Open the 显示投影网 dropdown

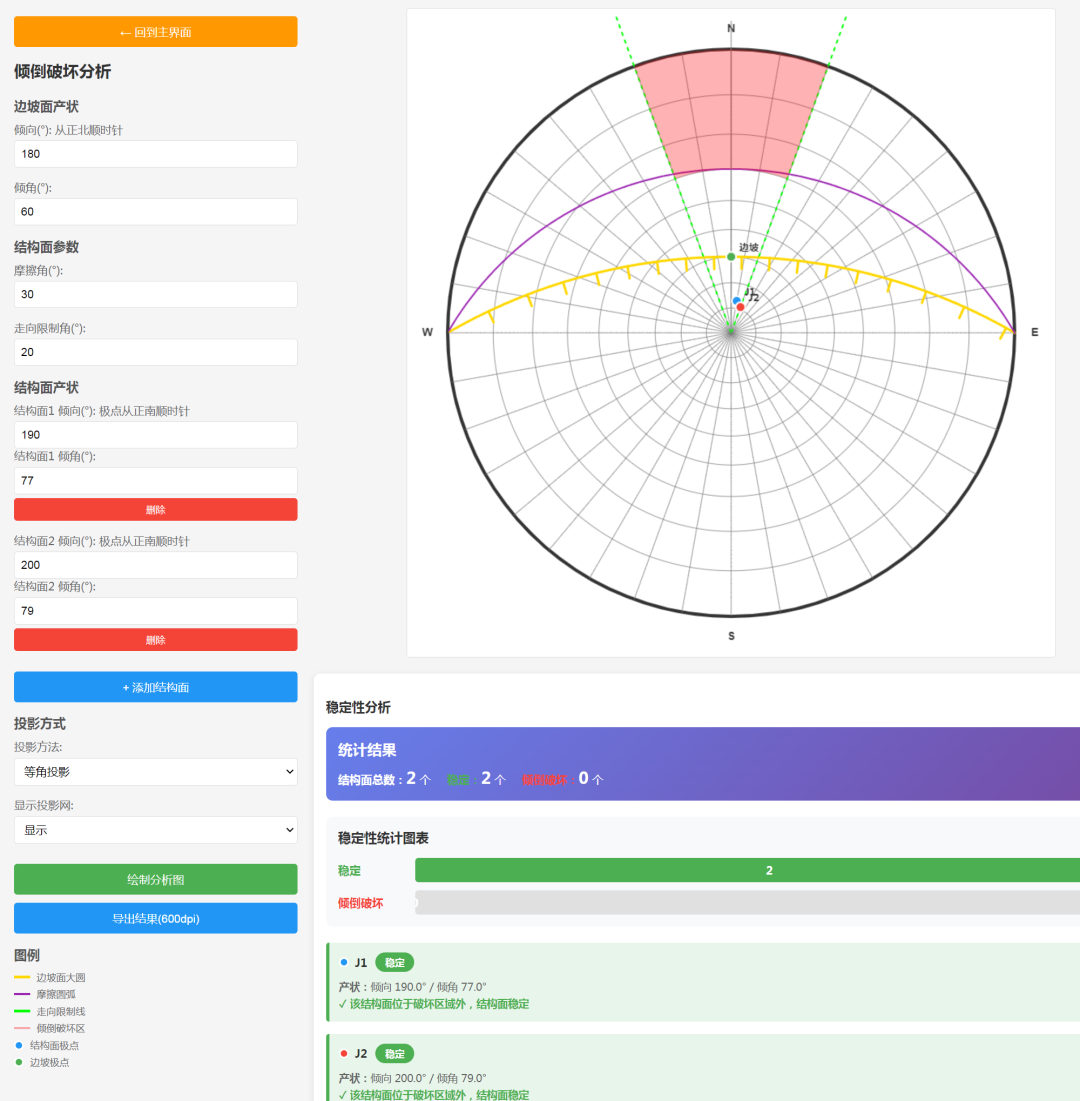click(156, 830)
